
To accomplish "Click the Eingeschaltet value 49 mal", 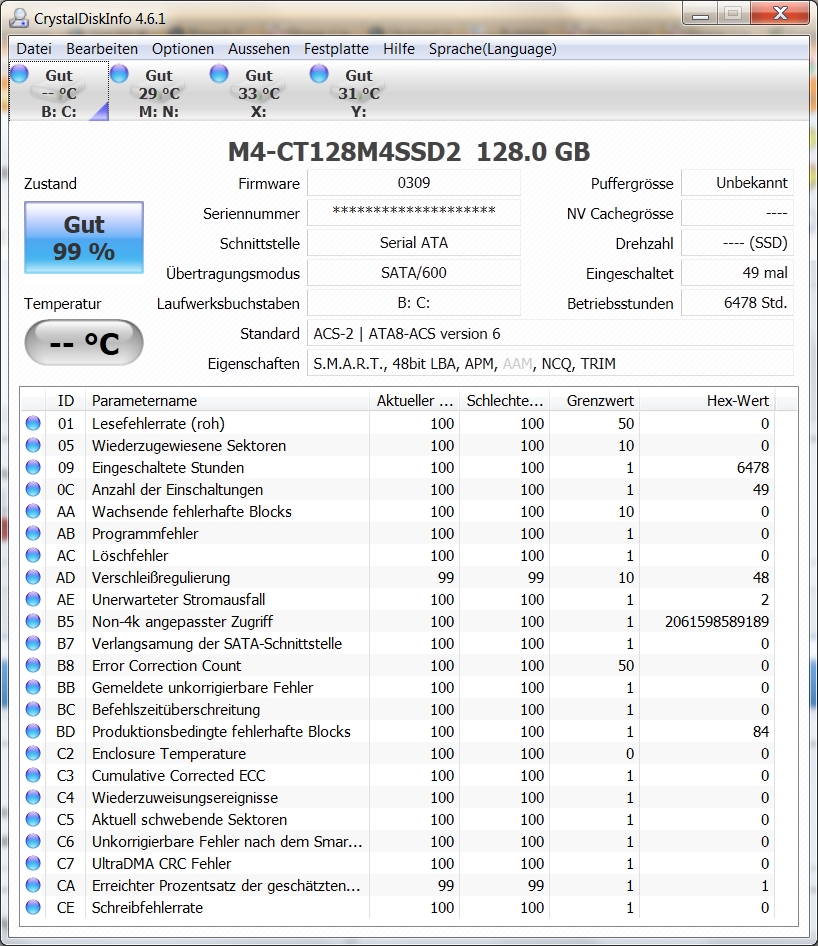I will 737,273.
